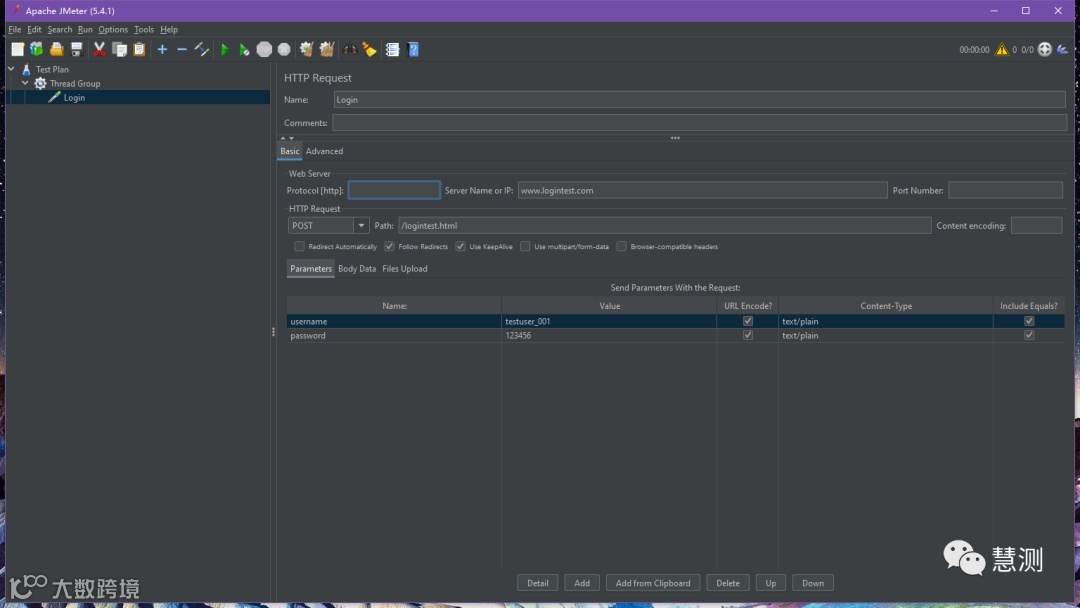Click the Cut scissors icon
Screen dimensions: 1080x608
[x=99, y=49]
